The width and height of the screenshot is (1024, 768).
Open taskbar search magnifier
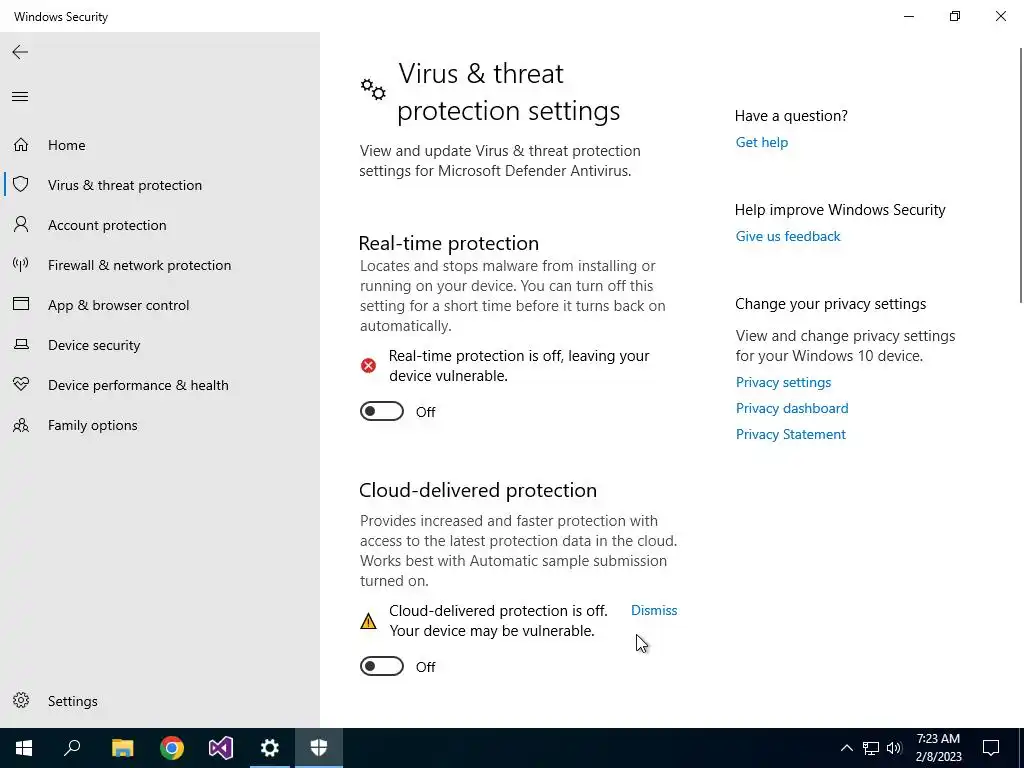(x=72, y=748)
